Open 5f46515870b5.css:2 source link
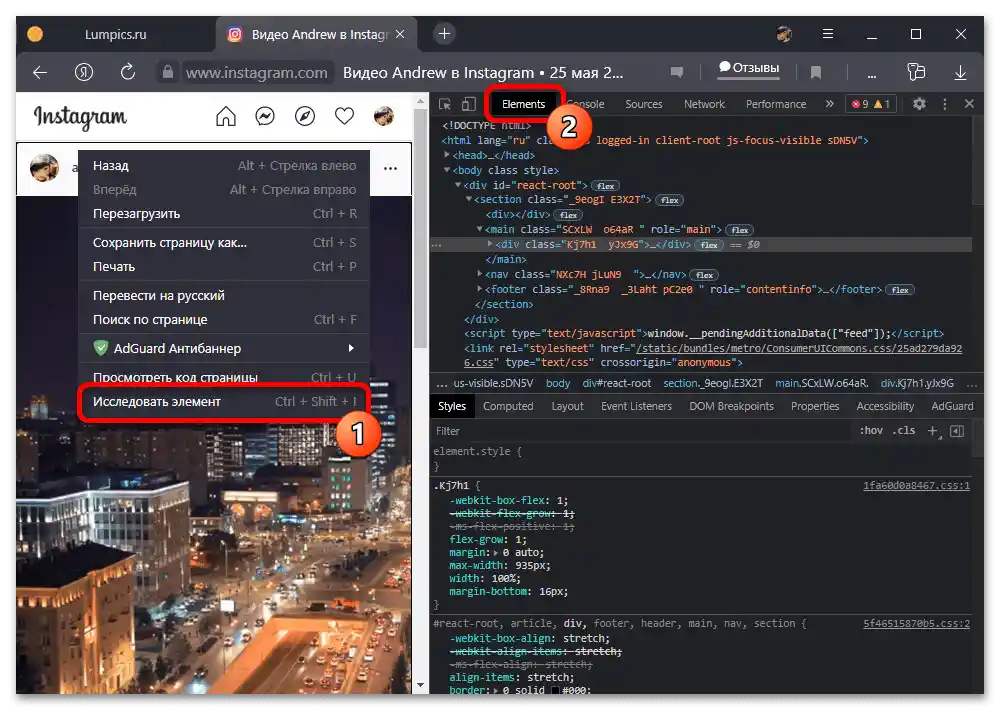Image resolution: width=1000 pixels, height=710 pixels. point(916,623)
